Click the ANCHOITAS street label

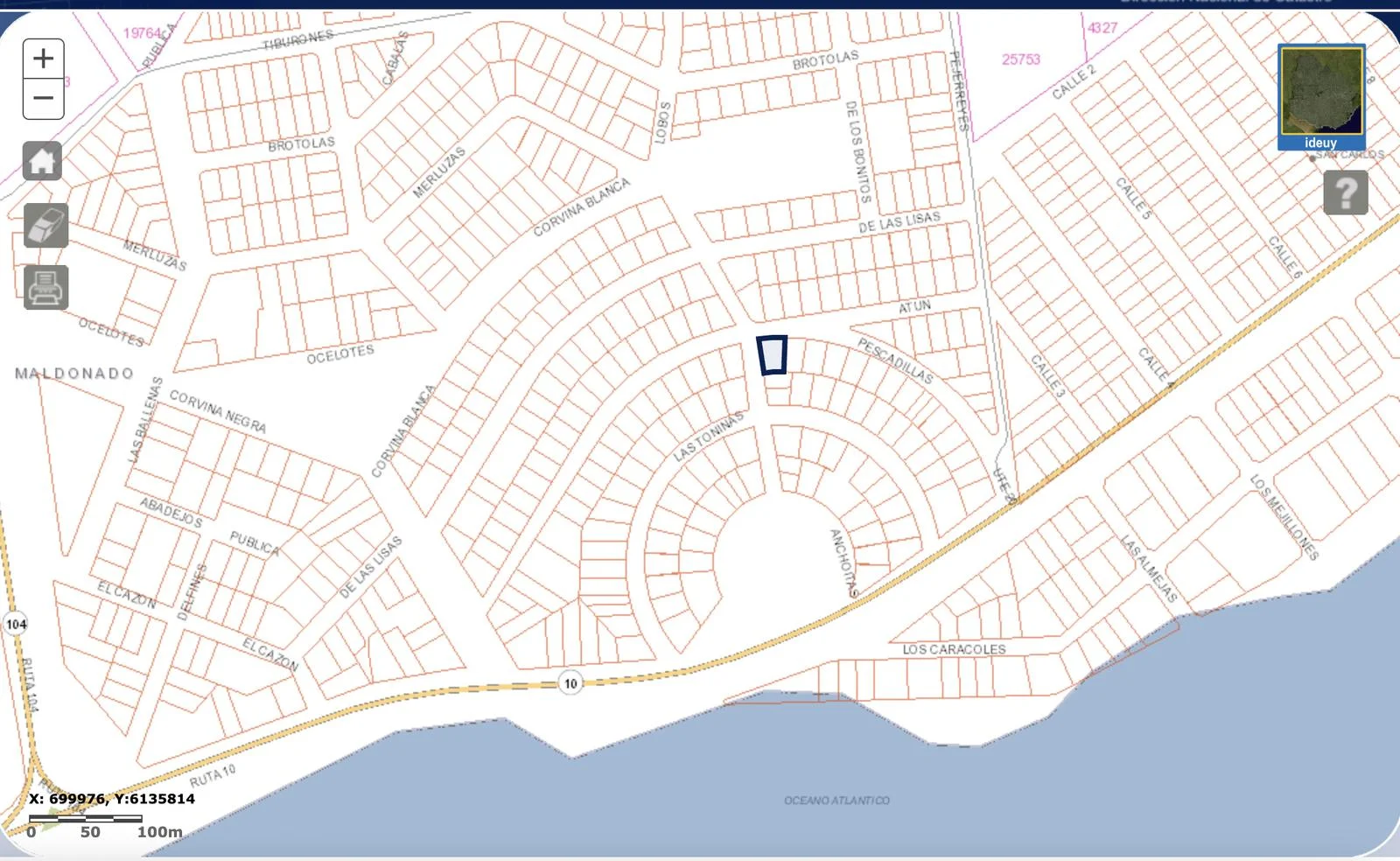tap(843, 563)
